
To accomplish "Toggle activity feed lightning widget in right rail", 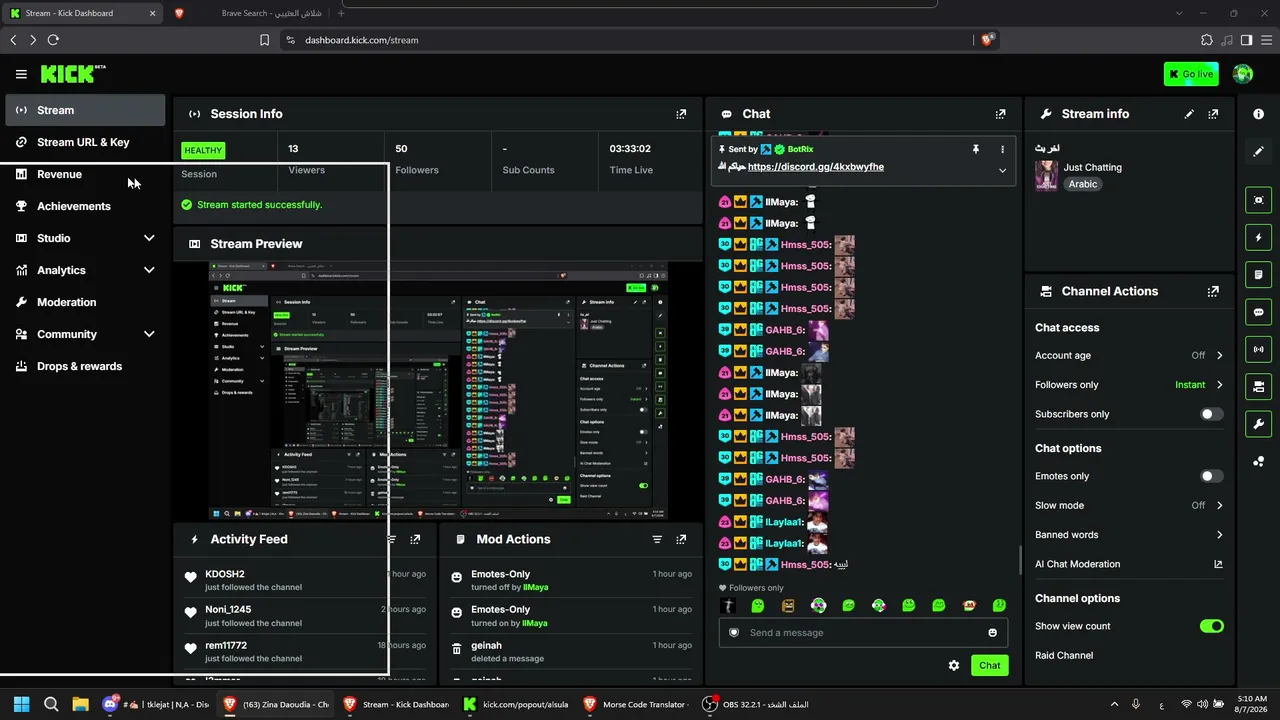I will [x=1259, y=237].
